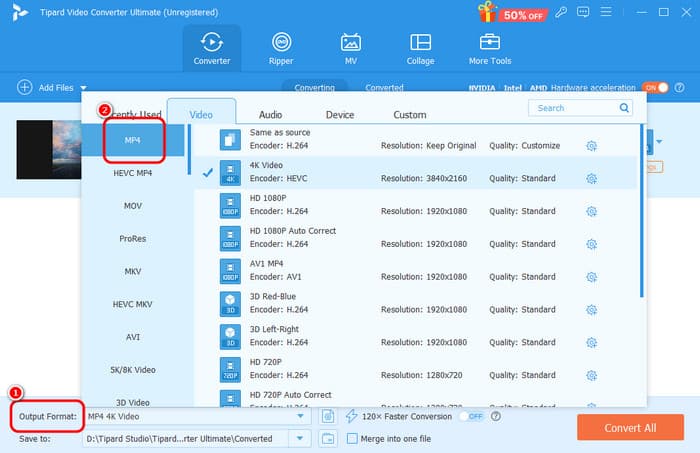Select ProRes format category
The height and width of the screenshot is (453, 700).
pos(133,238)
